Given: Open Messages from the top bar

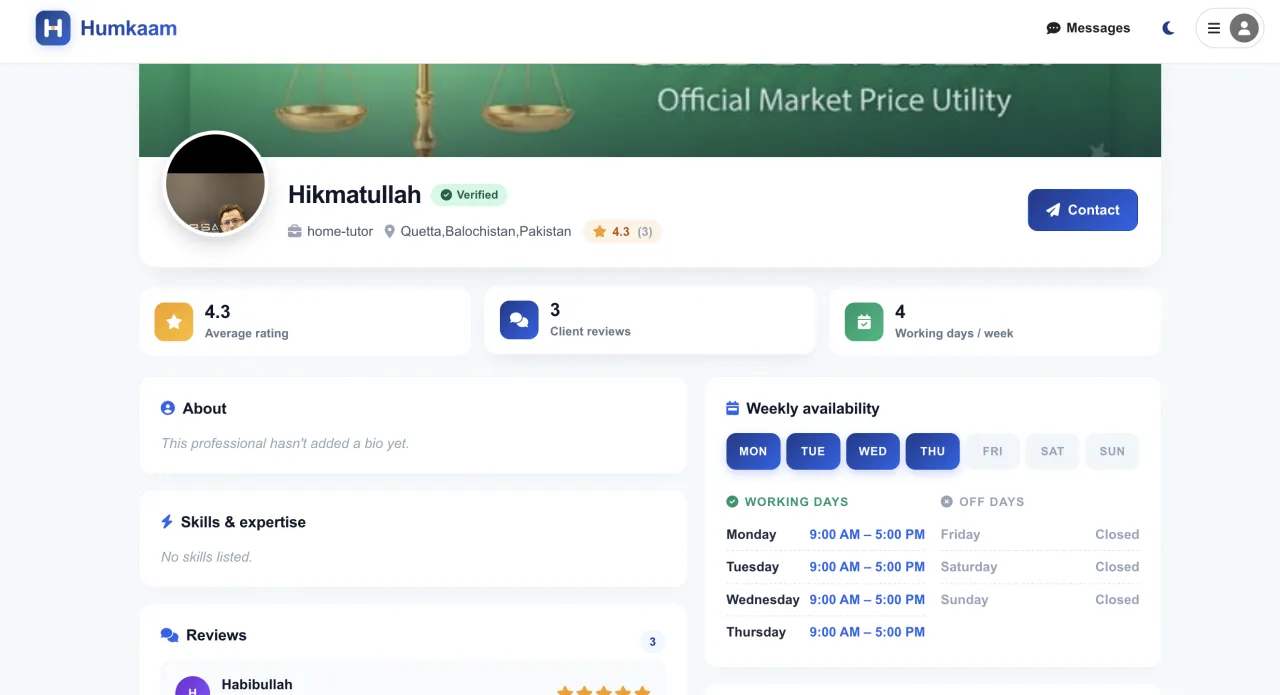Looking at the screenshot, I should pyautogui.click(x=1088, y=28).
